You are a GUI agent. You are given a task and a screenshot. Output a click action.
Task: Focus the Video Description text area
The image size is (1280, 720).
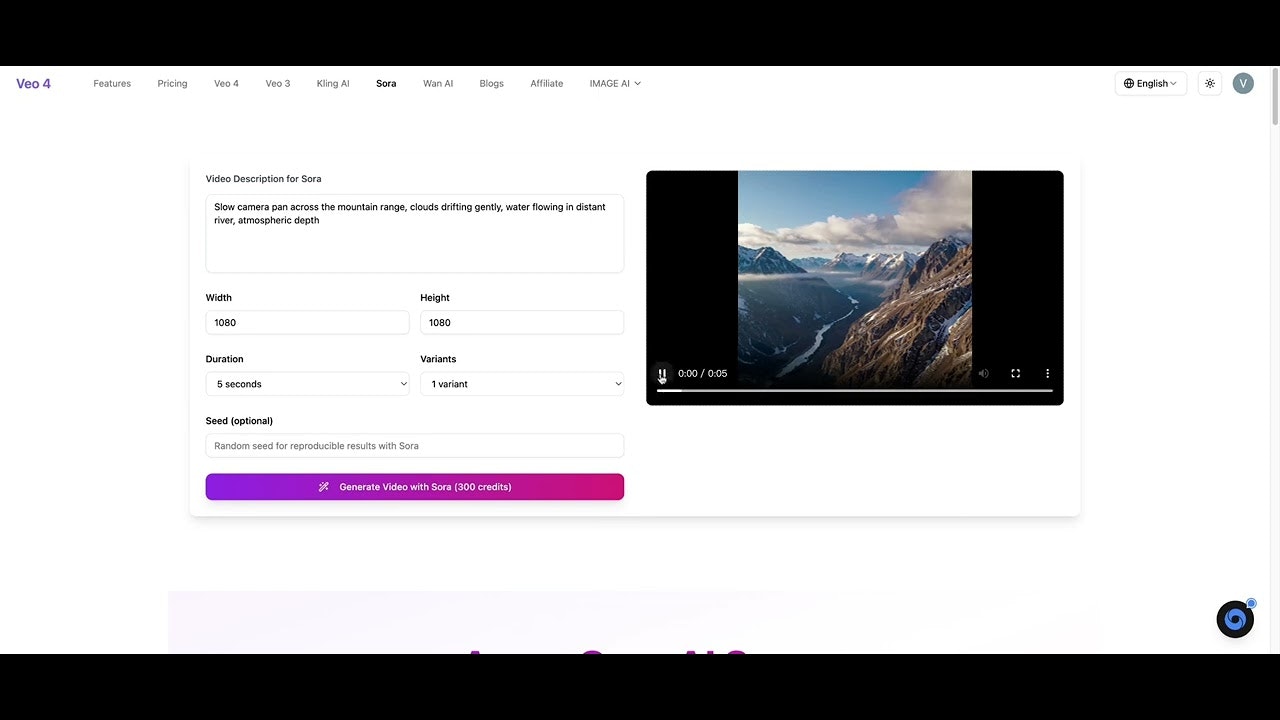(415, 233)
